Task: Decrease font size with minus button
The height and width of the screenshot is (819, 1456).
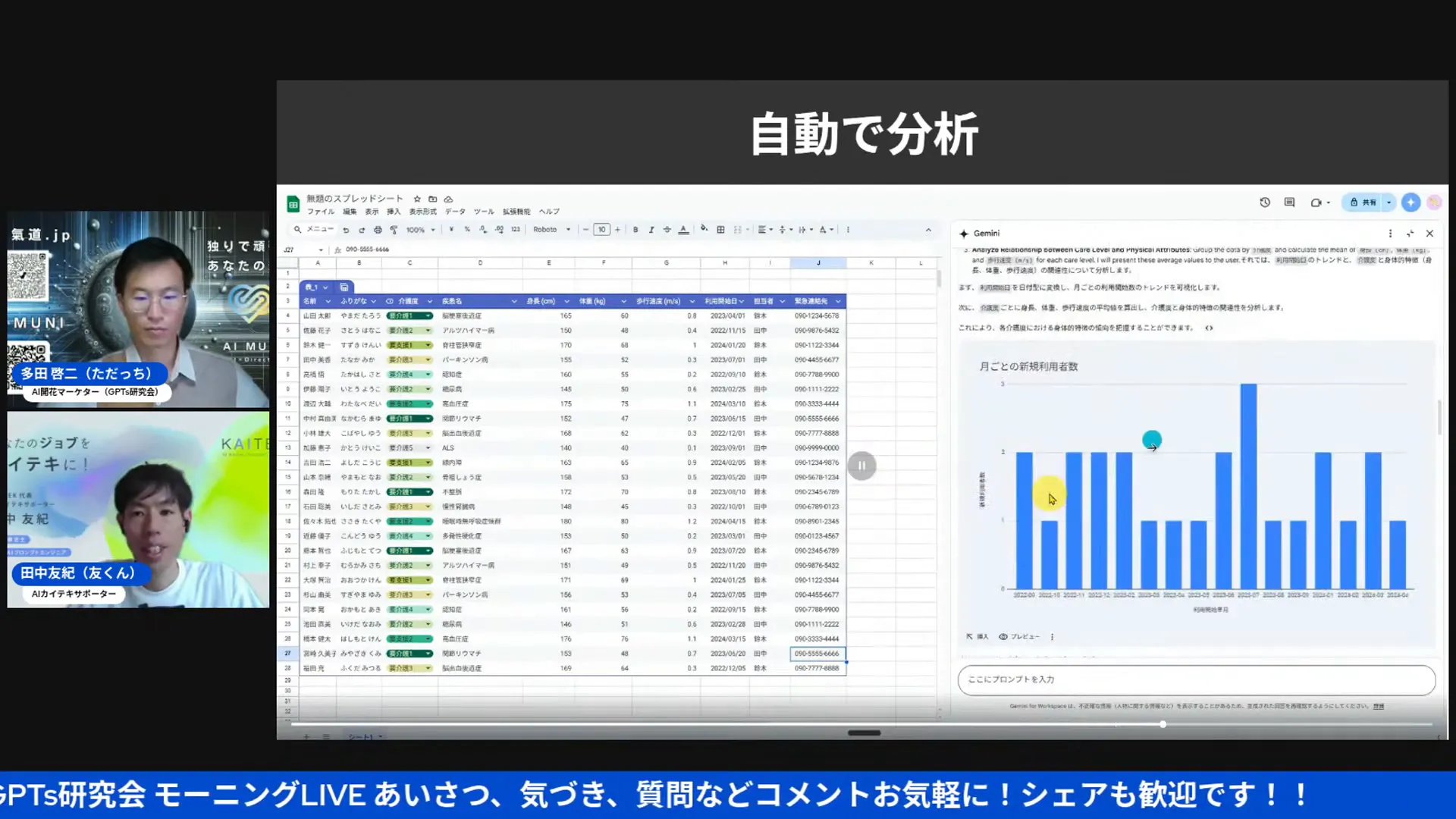Action: click(585, 230)
